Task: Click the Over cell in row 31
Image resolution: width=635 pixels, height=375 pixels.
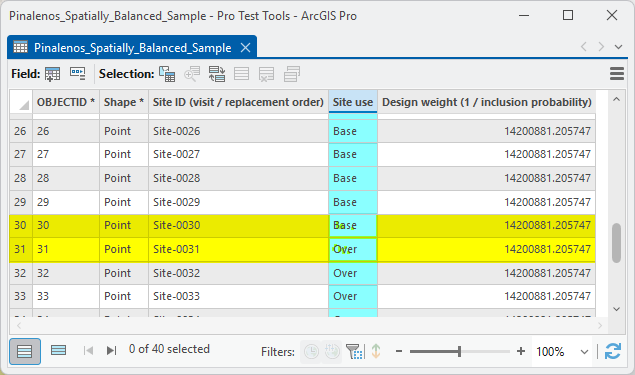Action: pos(353,249)
